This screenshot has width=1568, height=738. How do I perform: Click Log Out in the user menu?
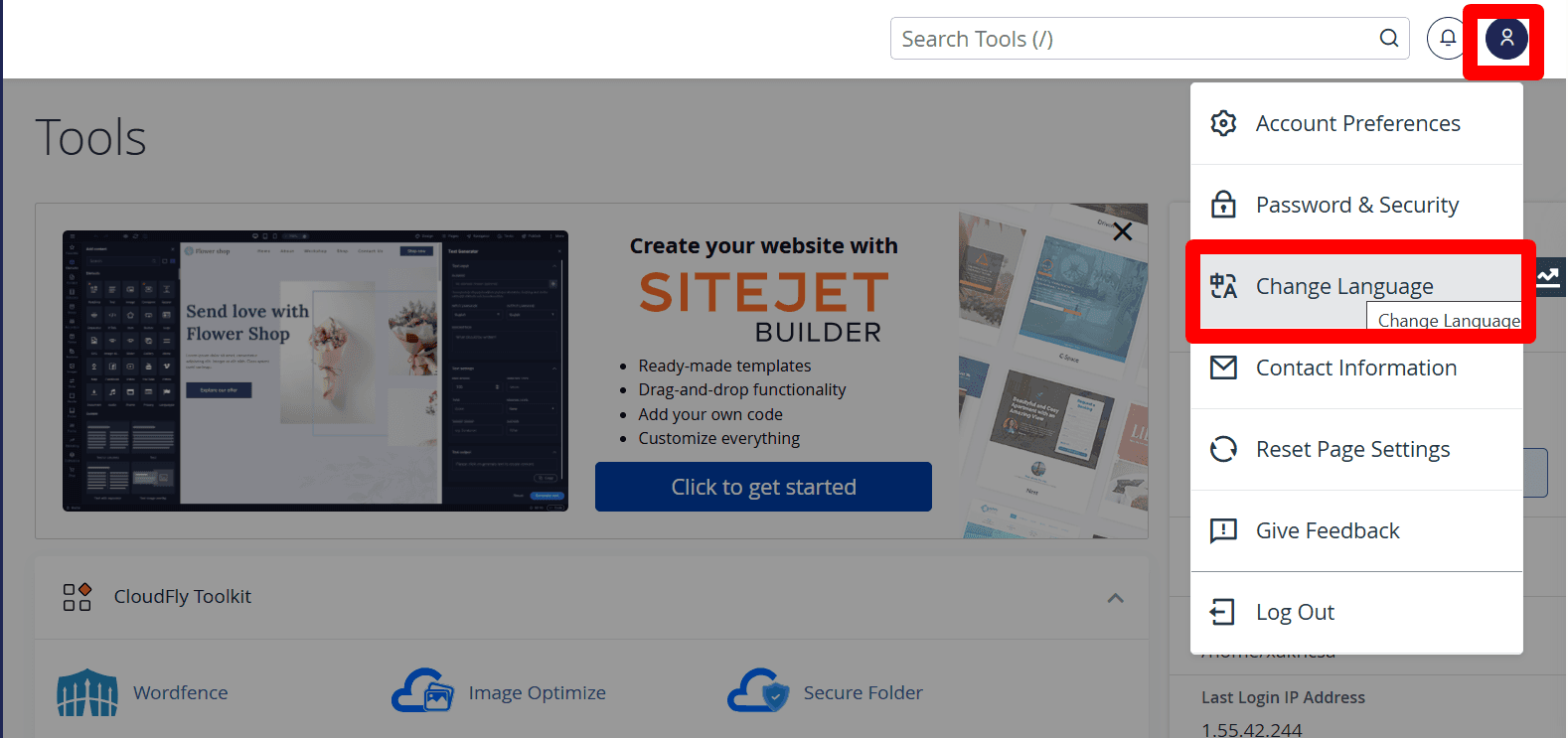click(1294, 612)
